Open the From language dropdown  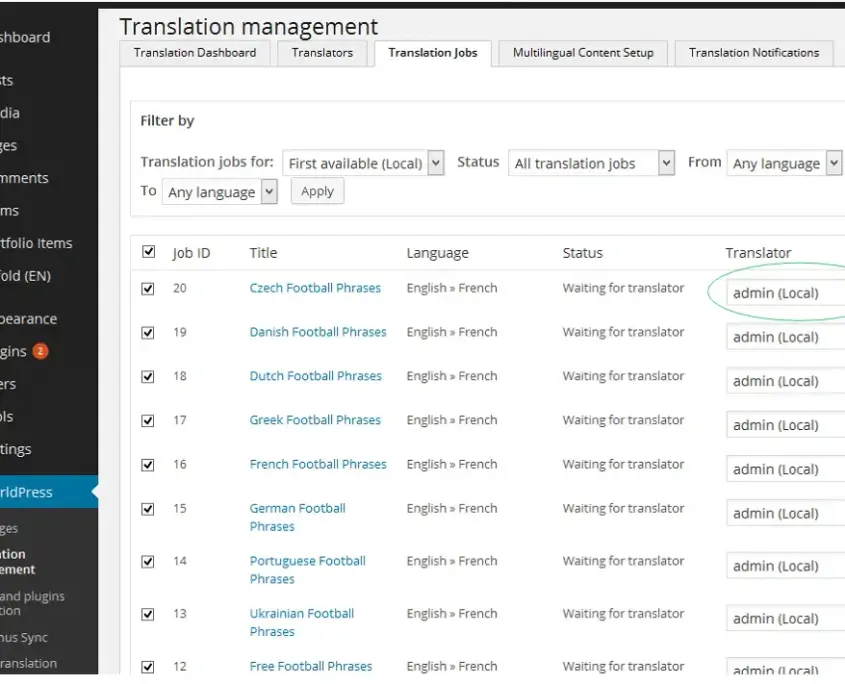pyautogui.click(x=784, y=163)
